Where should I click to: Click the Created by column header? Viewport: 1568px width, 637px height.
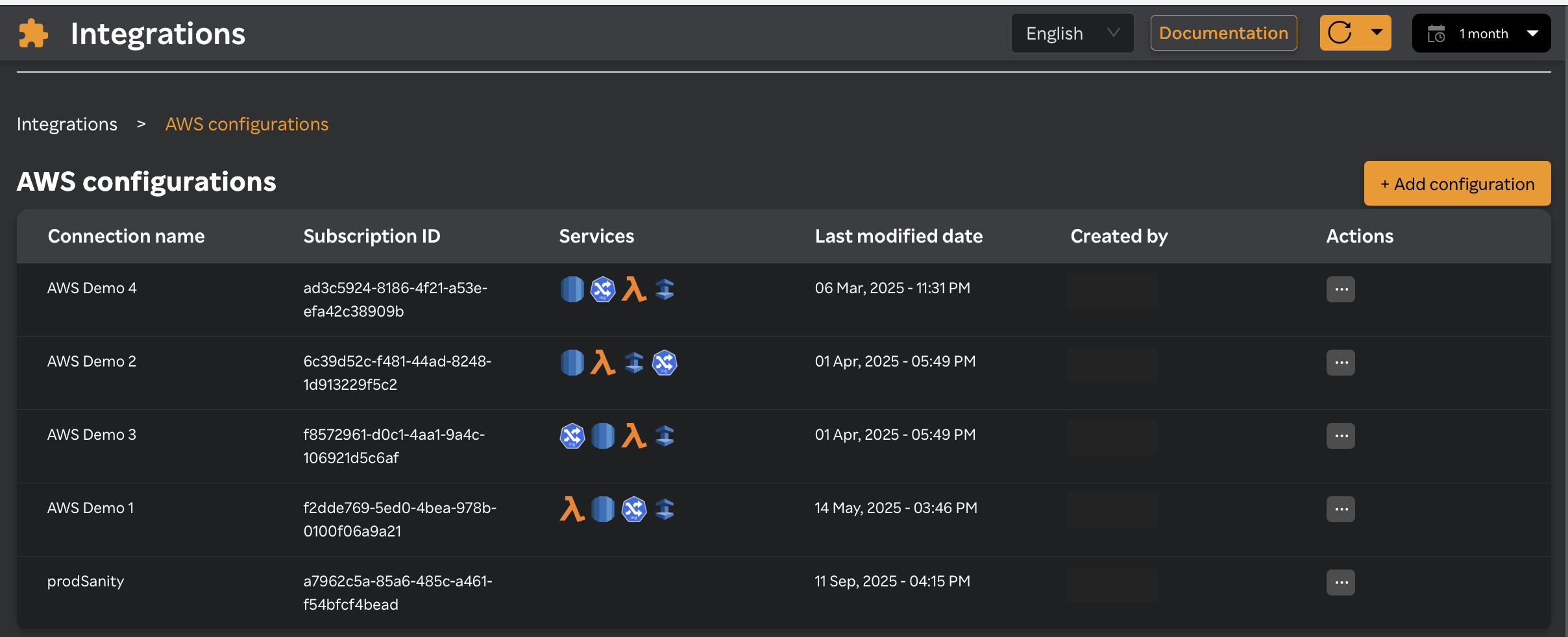[x=1119, y=236]
